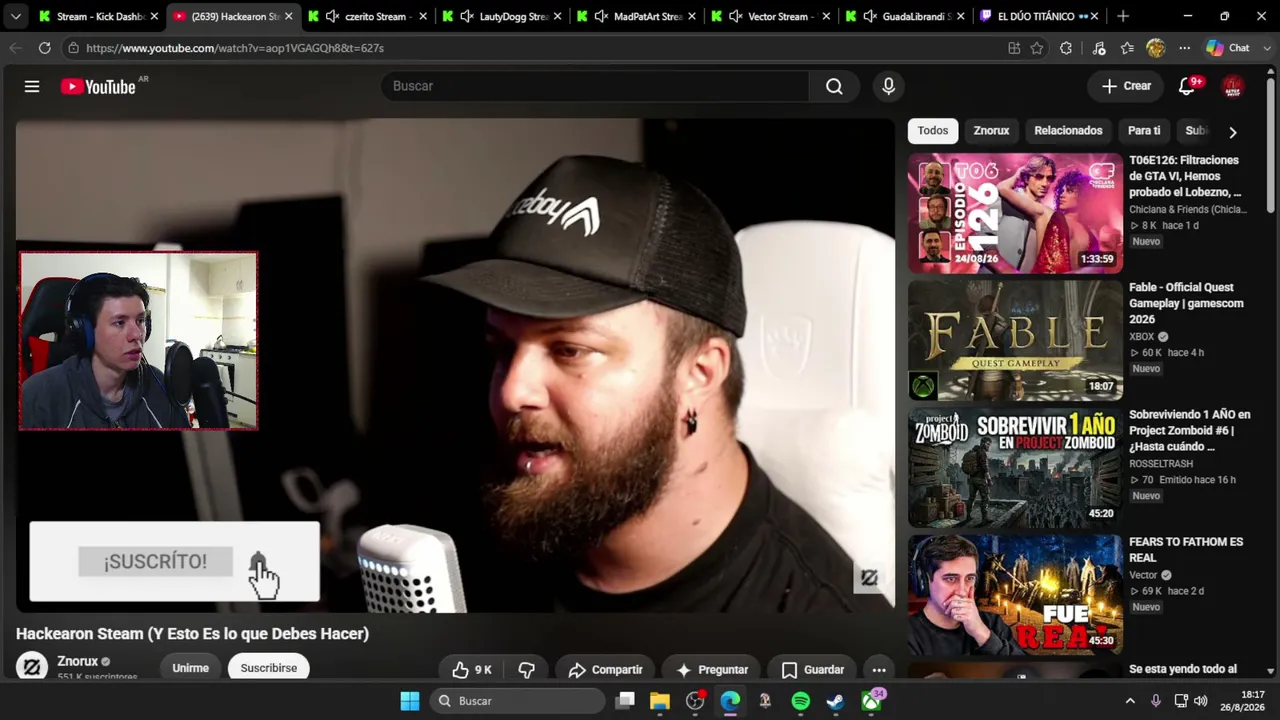This screenshot has width=1280, height=720.
Task: Select the Para ti filter chip
Action: [x=1144, y=131]
